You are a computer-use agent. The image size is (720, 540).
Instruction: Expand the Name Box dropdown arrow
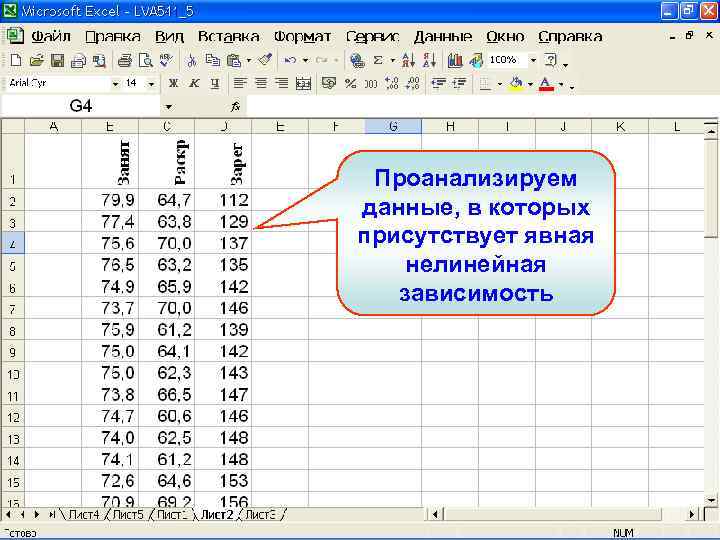[169, 107]
